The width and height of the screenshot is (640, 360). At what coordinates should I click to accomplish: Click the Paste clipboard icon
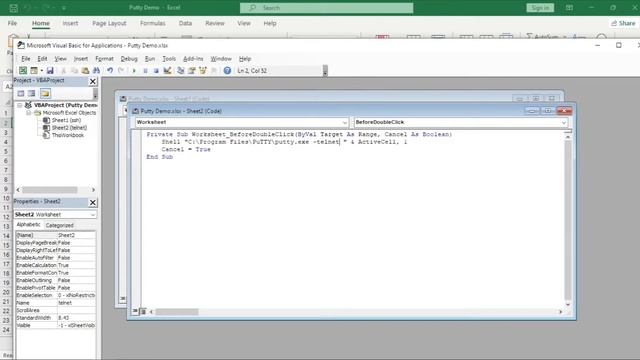(85, 71)
